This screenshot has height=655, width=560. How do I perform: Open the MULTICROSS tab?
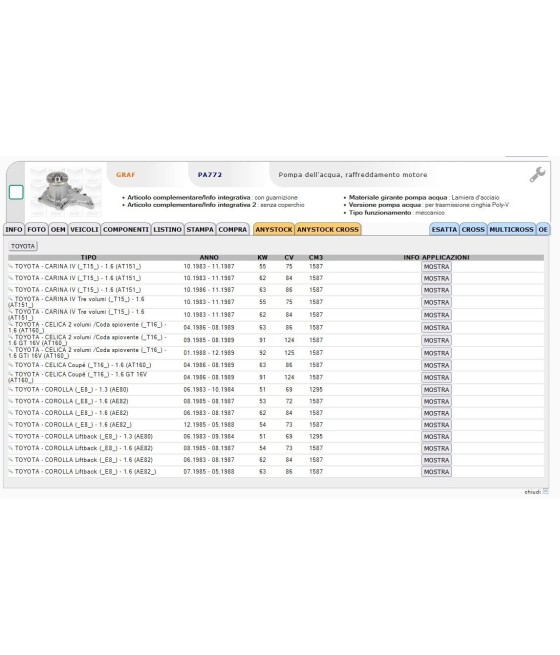(x=511, y=229)
